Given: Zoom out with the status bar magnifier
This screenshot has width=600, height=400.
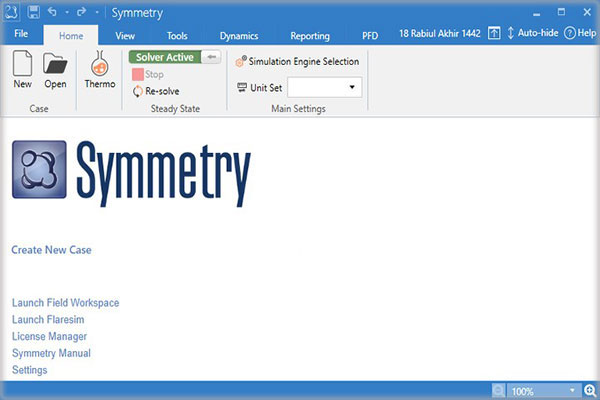Looking at the screenshot, I should pyautogui.click(x=498, y=391).
